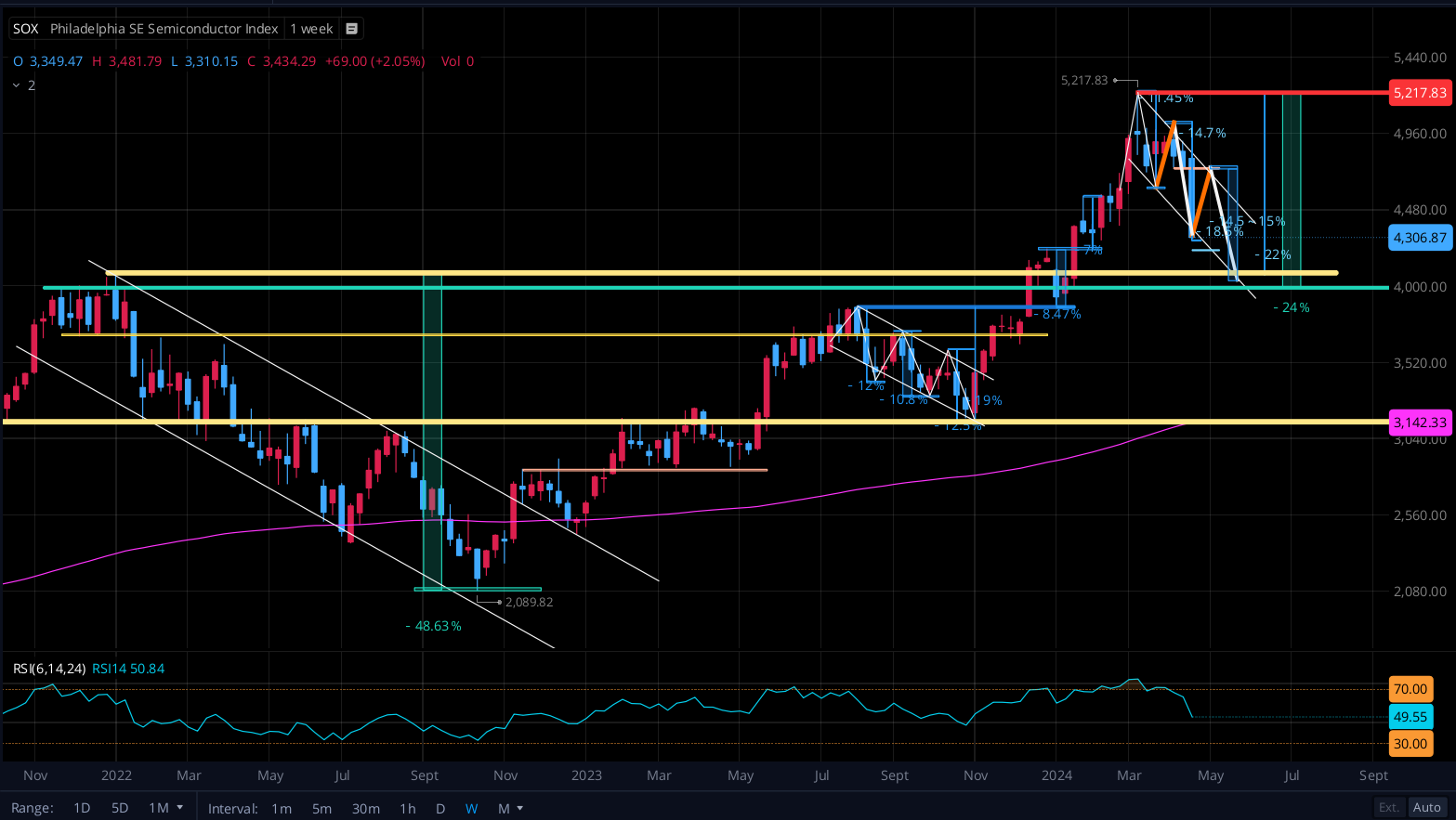Expand the collapsed indicators chevron labeled 2
Screen dimensions: 1456x820
pyautogui.click(x=16, y=85)
